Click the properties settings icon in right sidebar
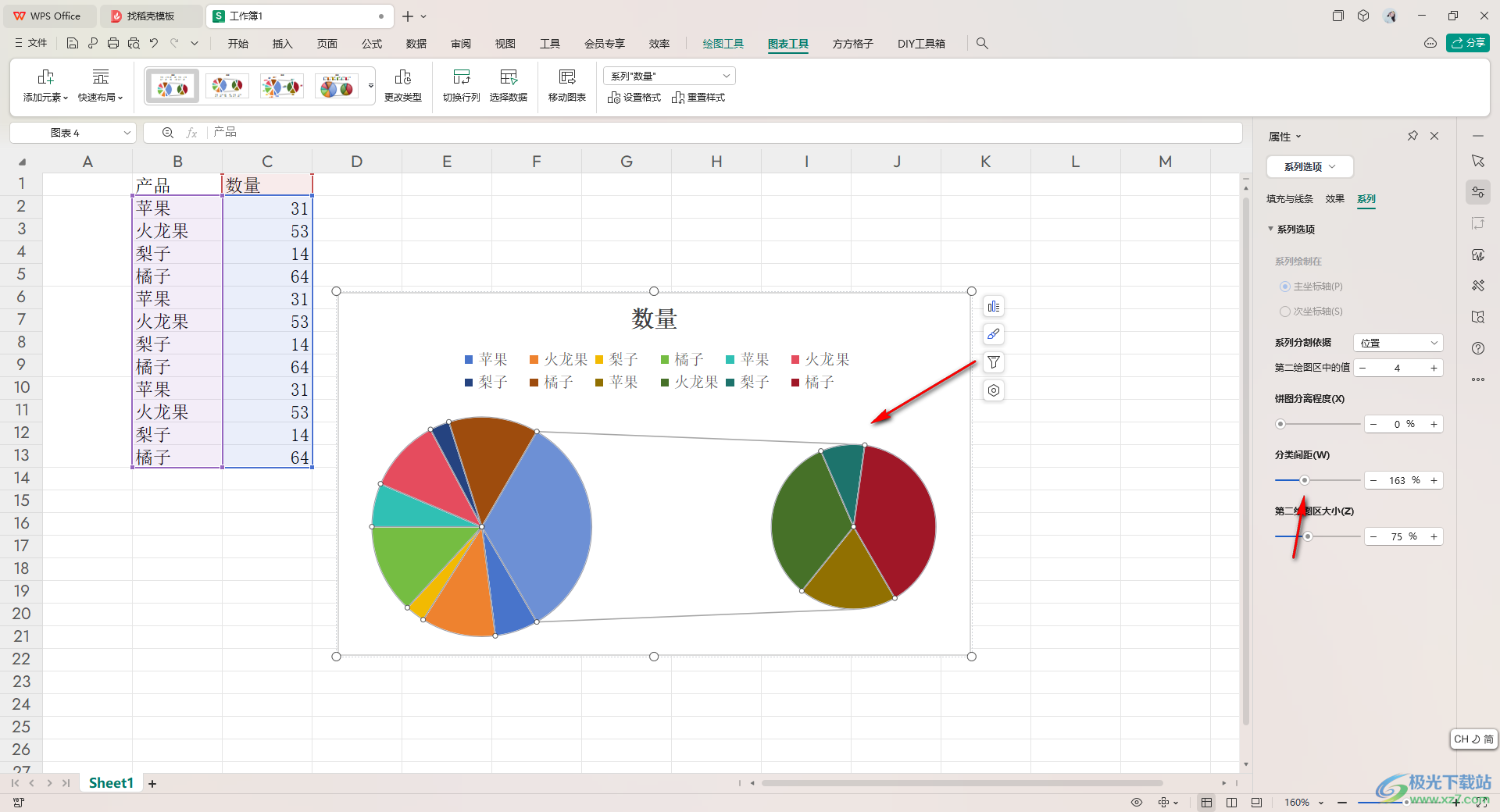The width and height of the screenshot is (1500, 812). 1477,192
